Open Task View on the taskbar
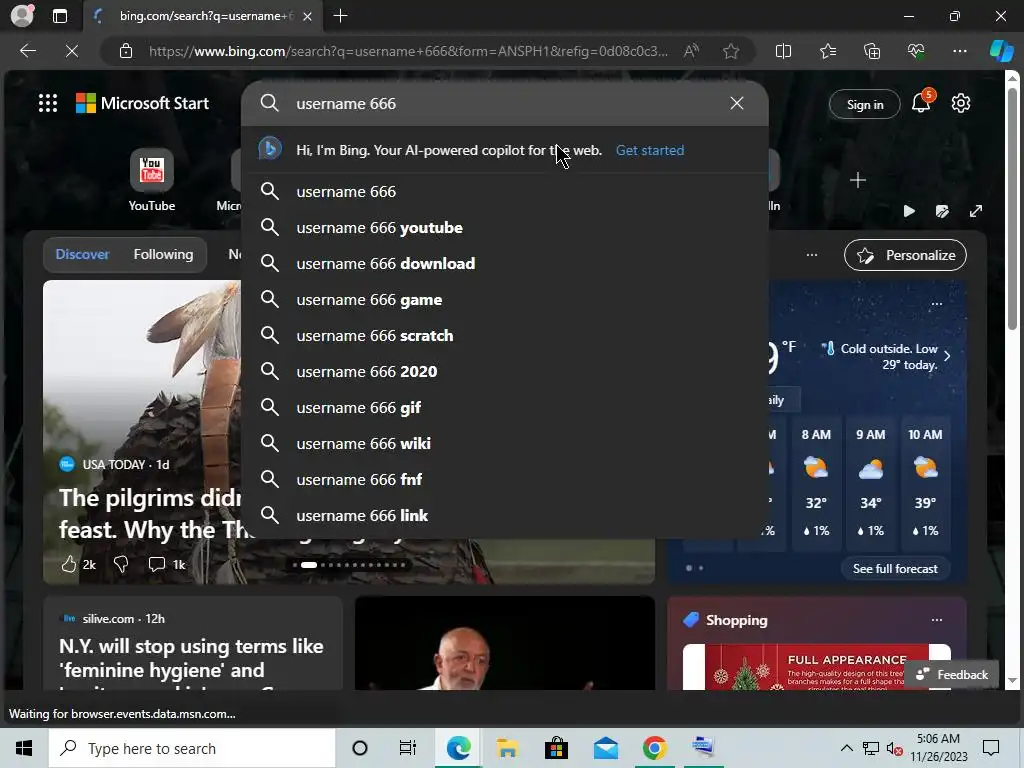The height and width of the screenshot is (768, 1024). pyautogui.click(x=408, y=748)
